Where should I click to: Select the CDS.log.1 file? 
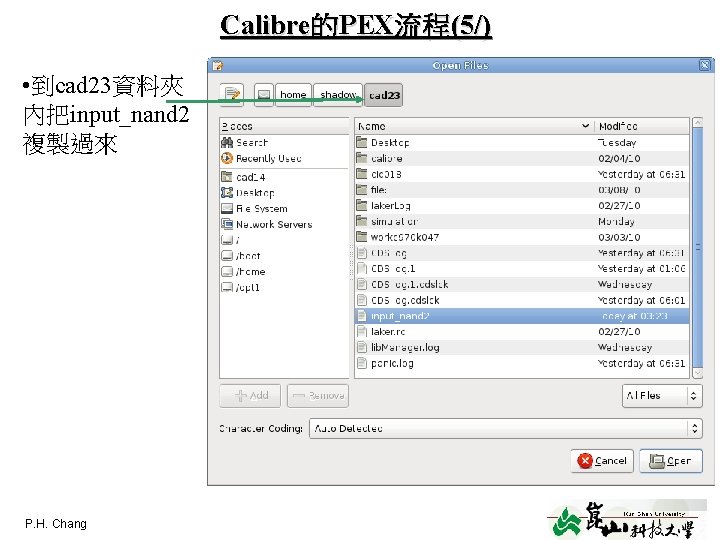[x=522, y=269]
